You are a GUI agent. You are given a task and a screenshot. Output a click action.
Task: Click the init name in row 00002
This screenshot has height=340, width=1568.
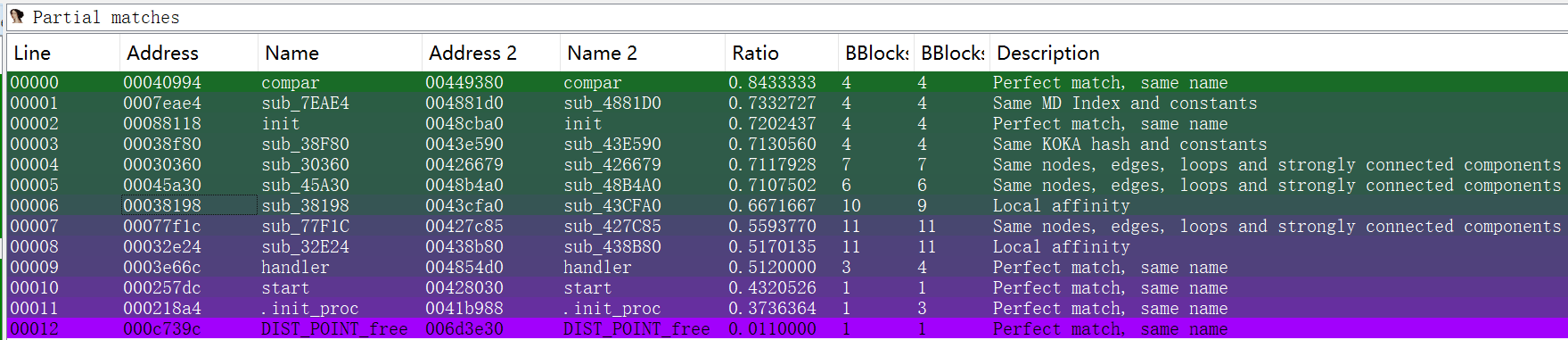(x=281, y=124)
